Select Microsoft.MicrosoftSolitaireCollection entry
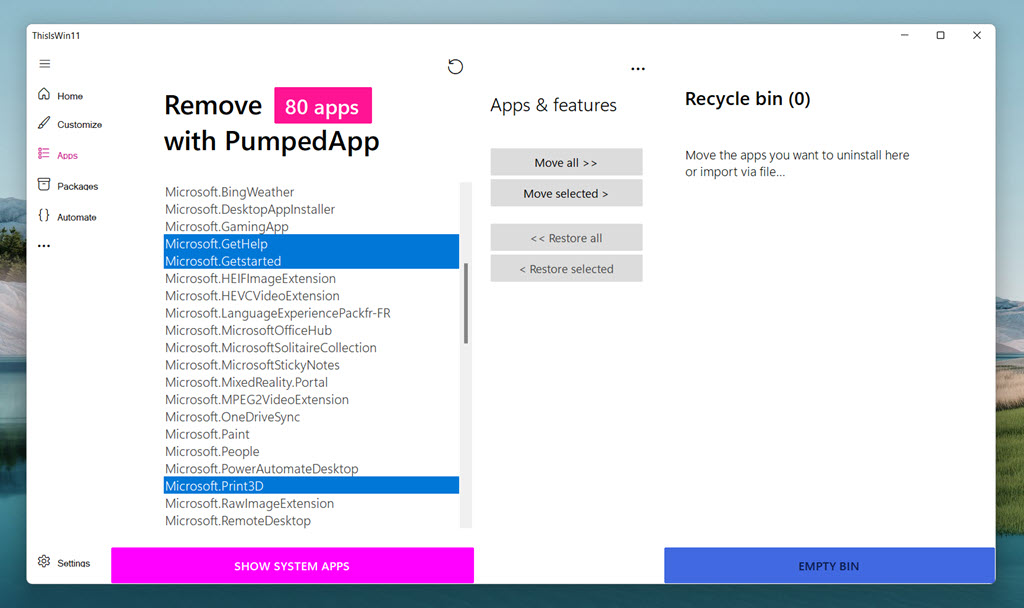The width and height of the screenshot is (1024, 608). [x=311, y=347]
